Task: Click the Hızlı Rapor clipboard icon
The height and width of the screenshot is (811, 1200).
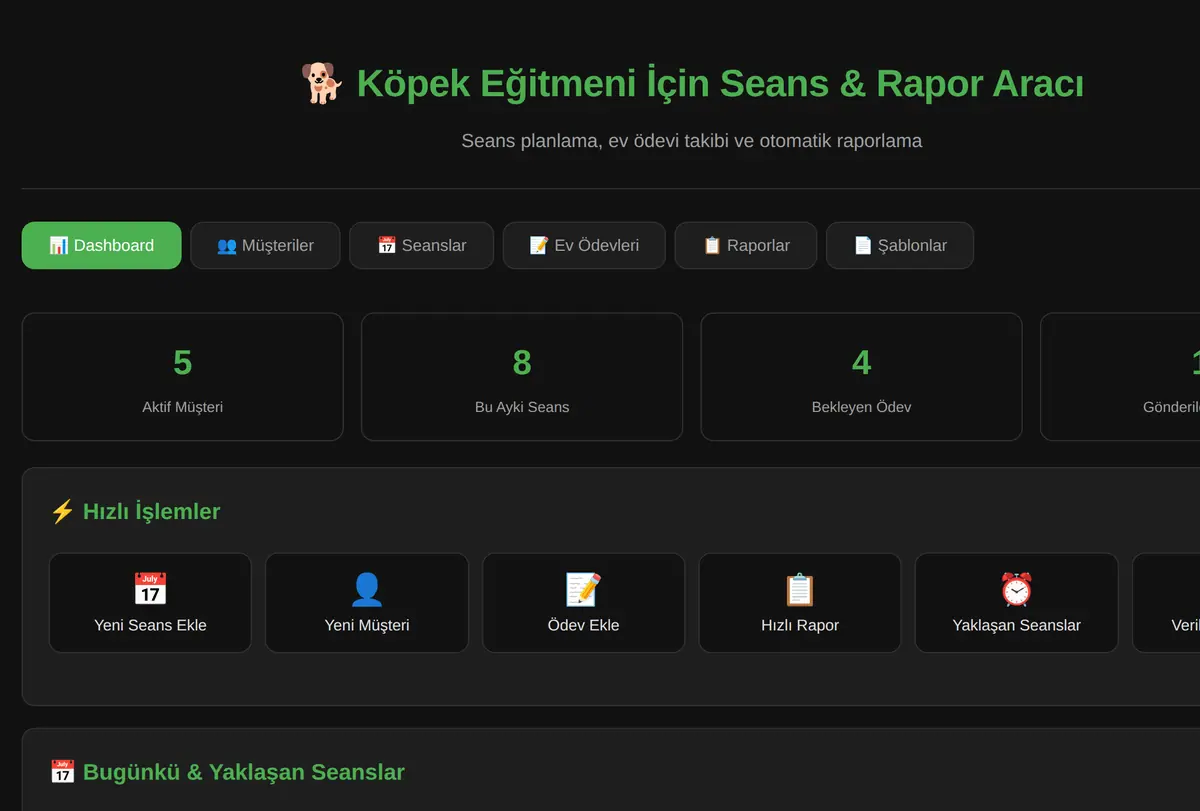Action: 800,589
